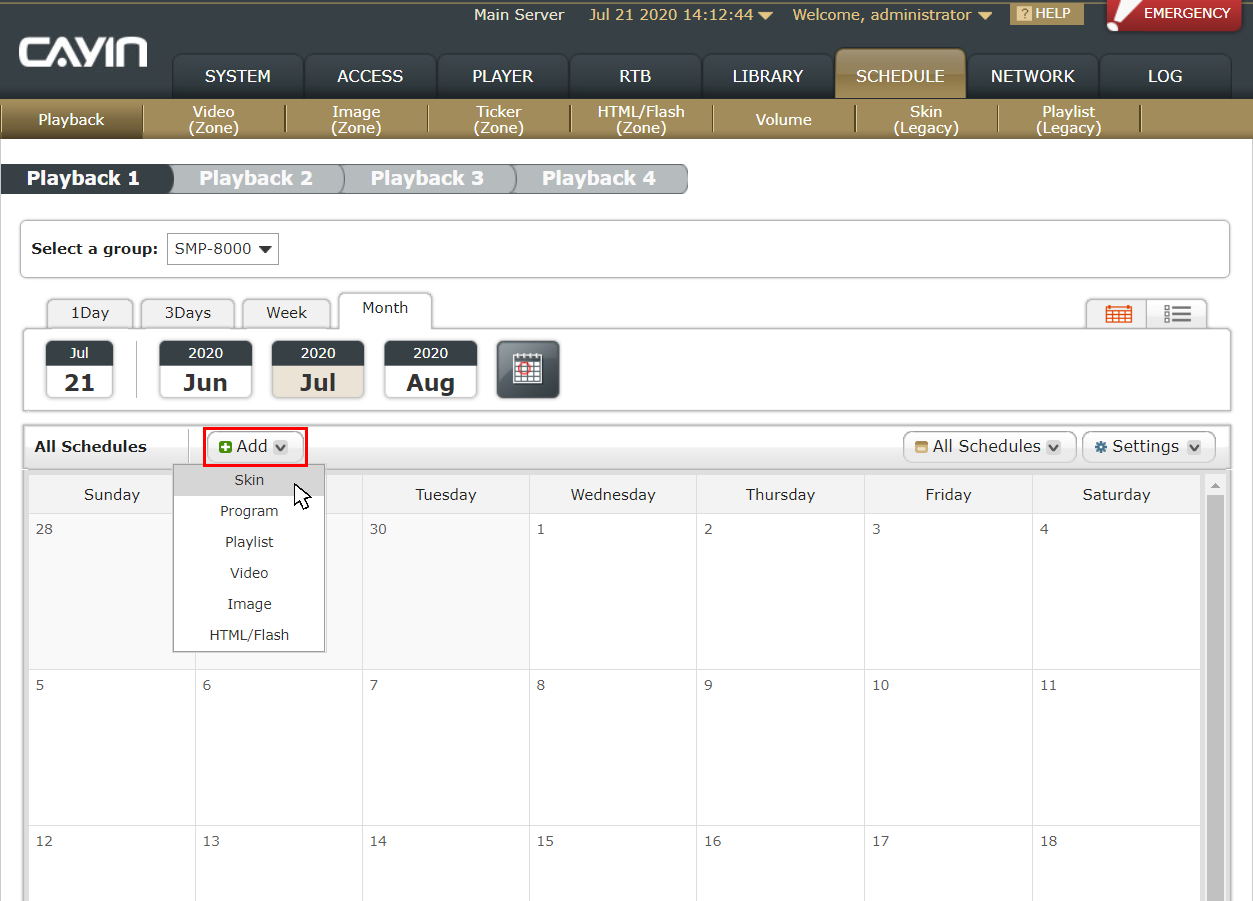Click the Wednesday column header

click(613, 494)
